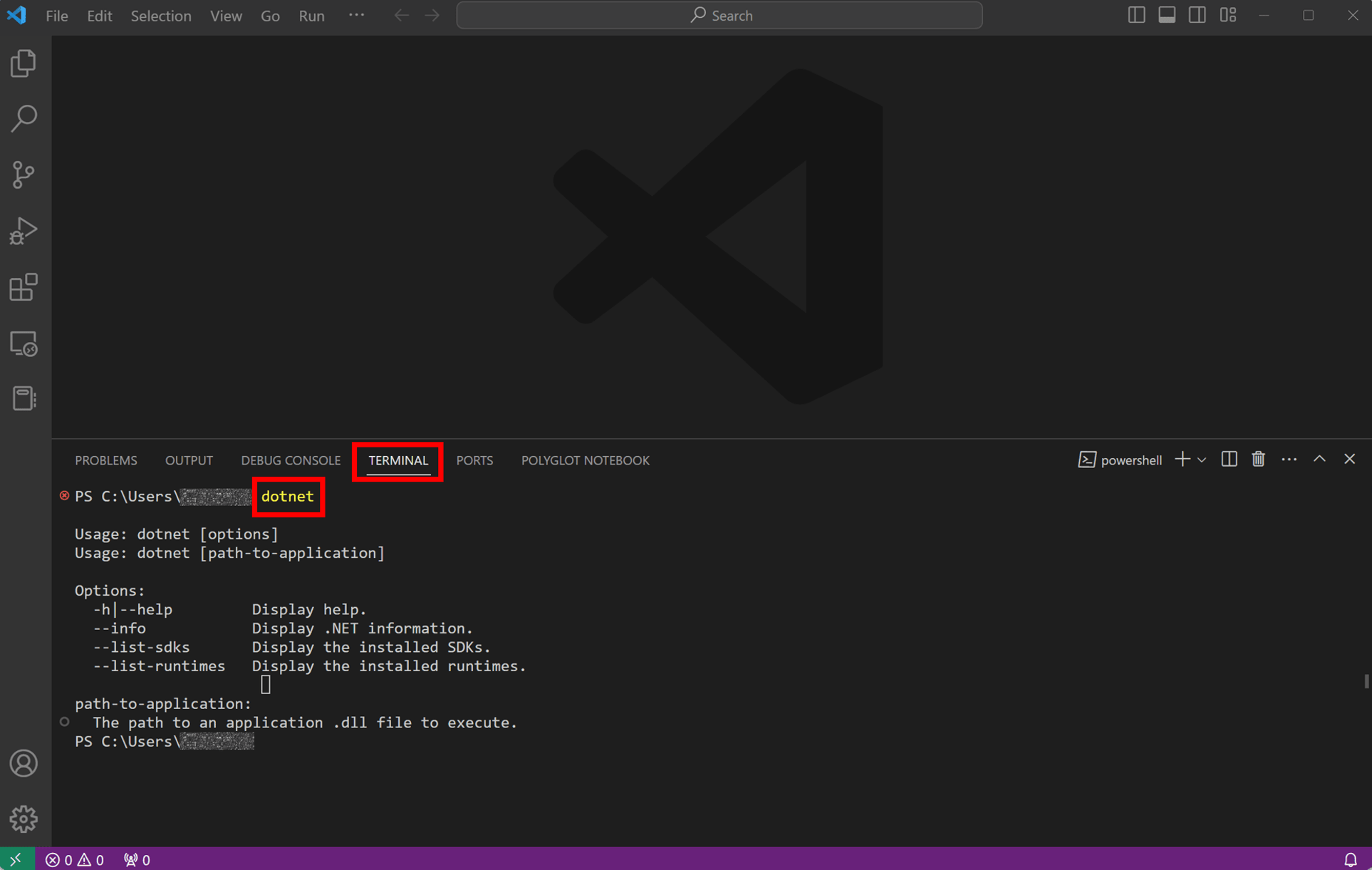Click errors and warnings status item
This screenshot has width=1372, height=870.
(x=75, y=860)
